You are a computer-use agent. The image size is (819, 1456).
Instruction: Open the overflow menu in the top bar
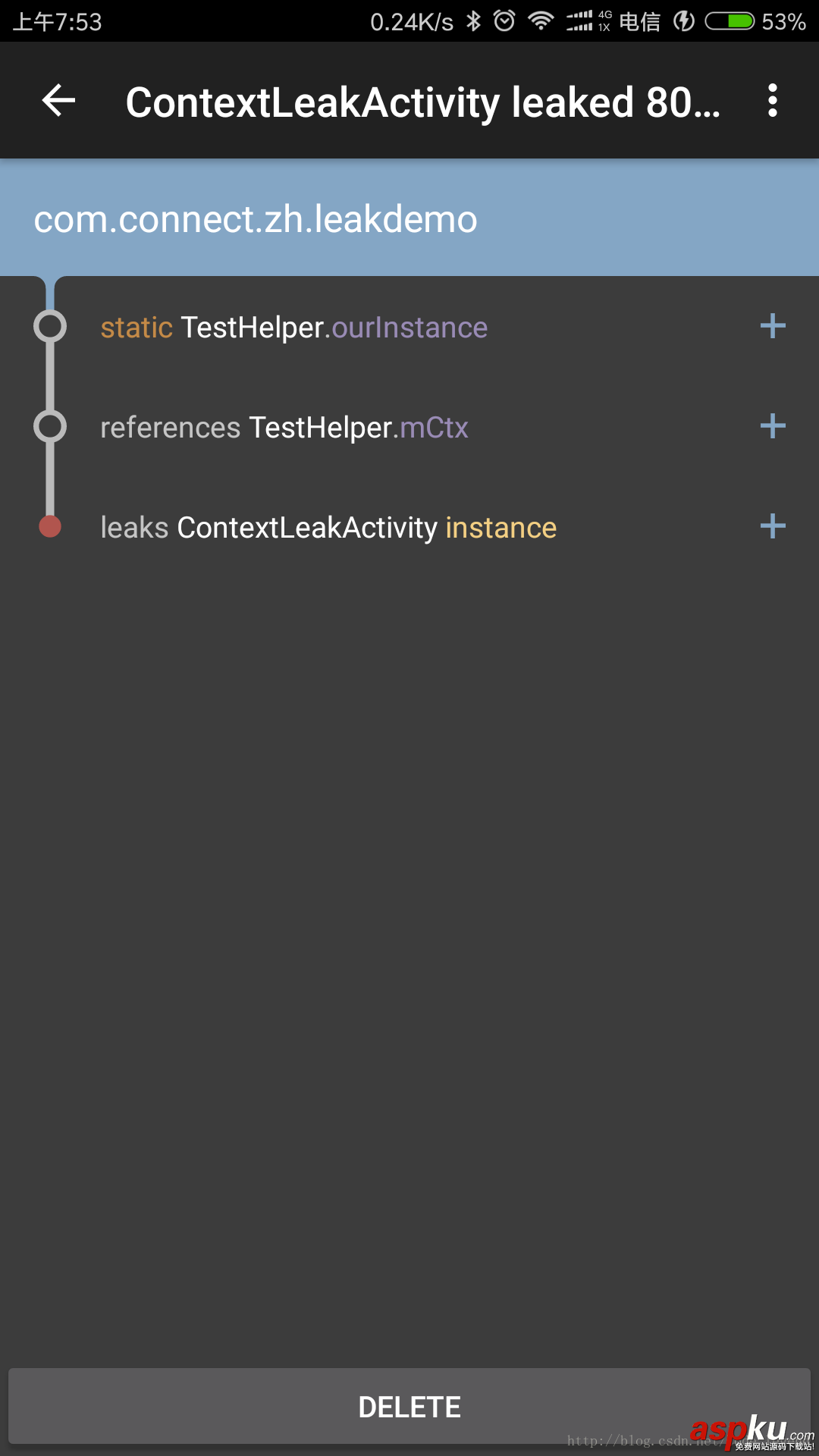(772, 101)
